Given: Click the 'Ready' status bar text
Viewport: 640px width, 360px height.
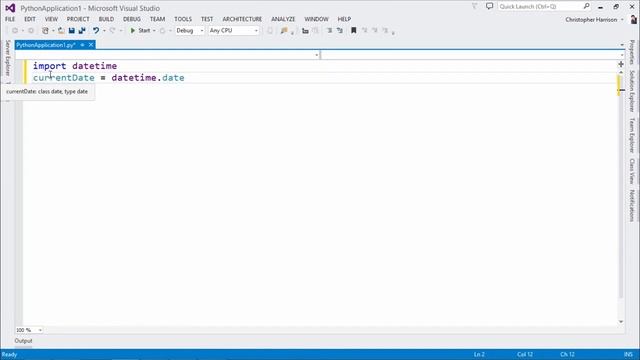Looking at the screenshot, I should (x=9, y=355).
